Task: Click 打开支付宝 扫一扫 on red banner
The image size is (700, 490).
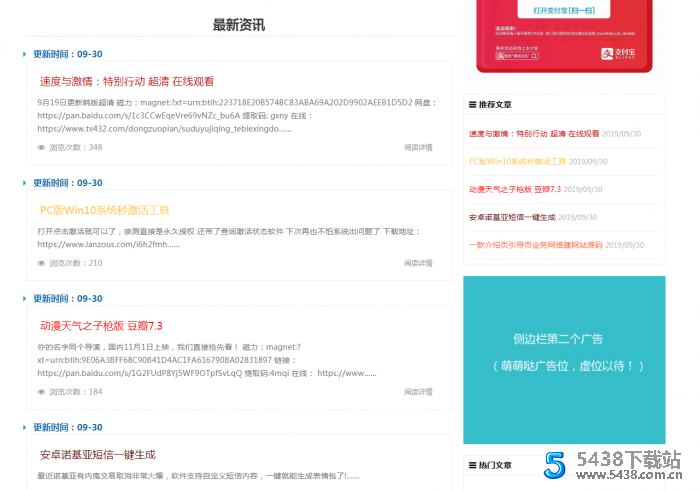Action: tap(563, 10)
